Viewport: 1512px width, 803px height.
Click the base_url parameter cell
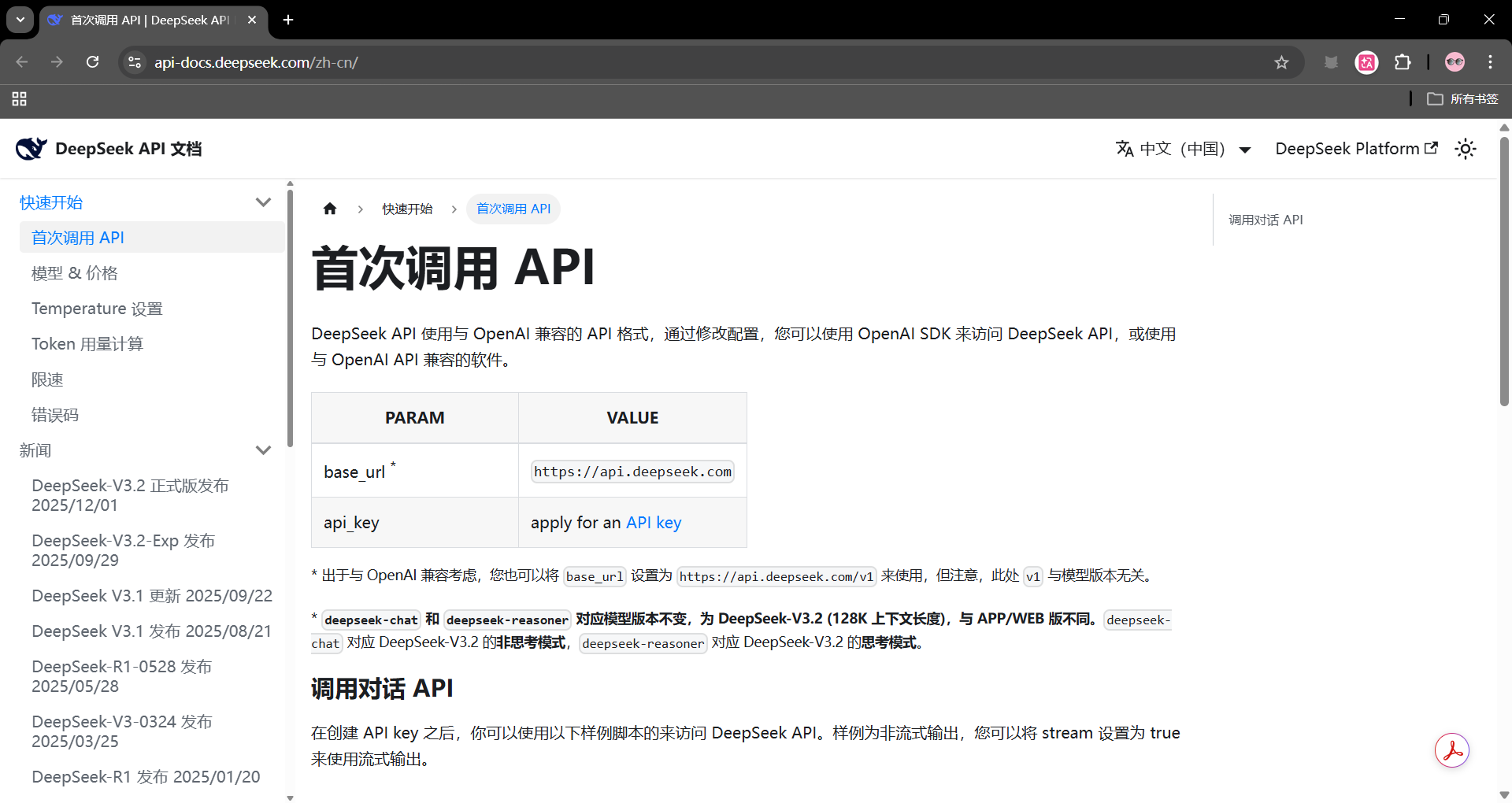415,471
